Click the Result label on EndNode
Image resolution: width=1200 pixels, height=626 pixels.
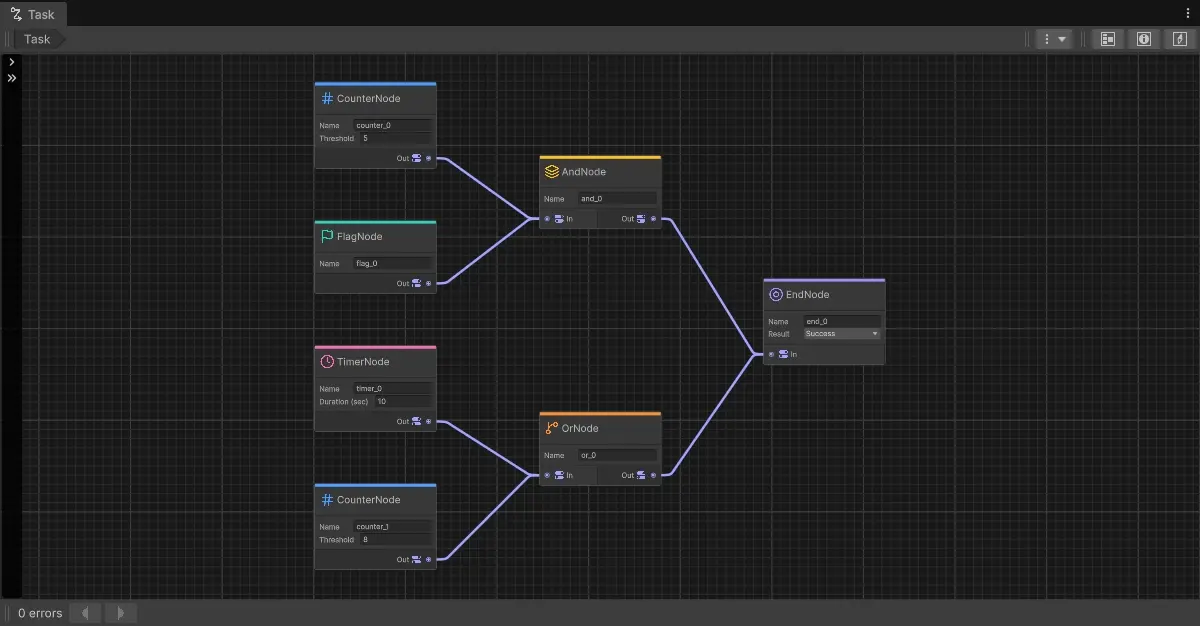click(x=779, y=333)
